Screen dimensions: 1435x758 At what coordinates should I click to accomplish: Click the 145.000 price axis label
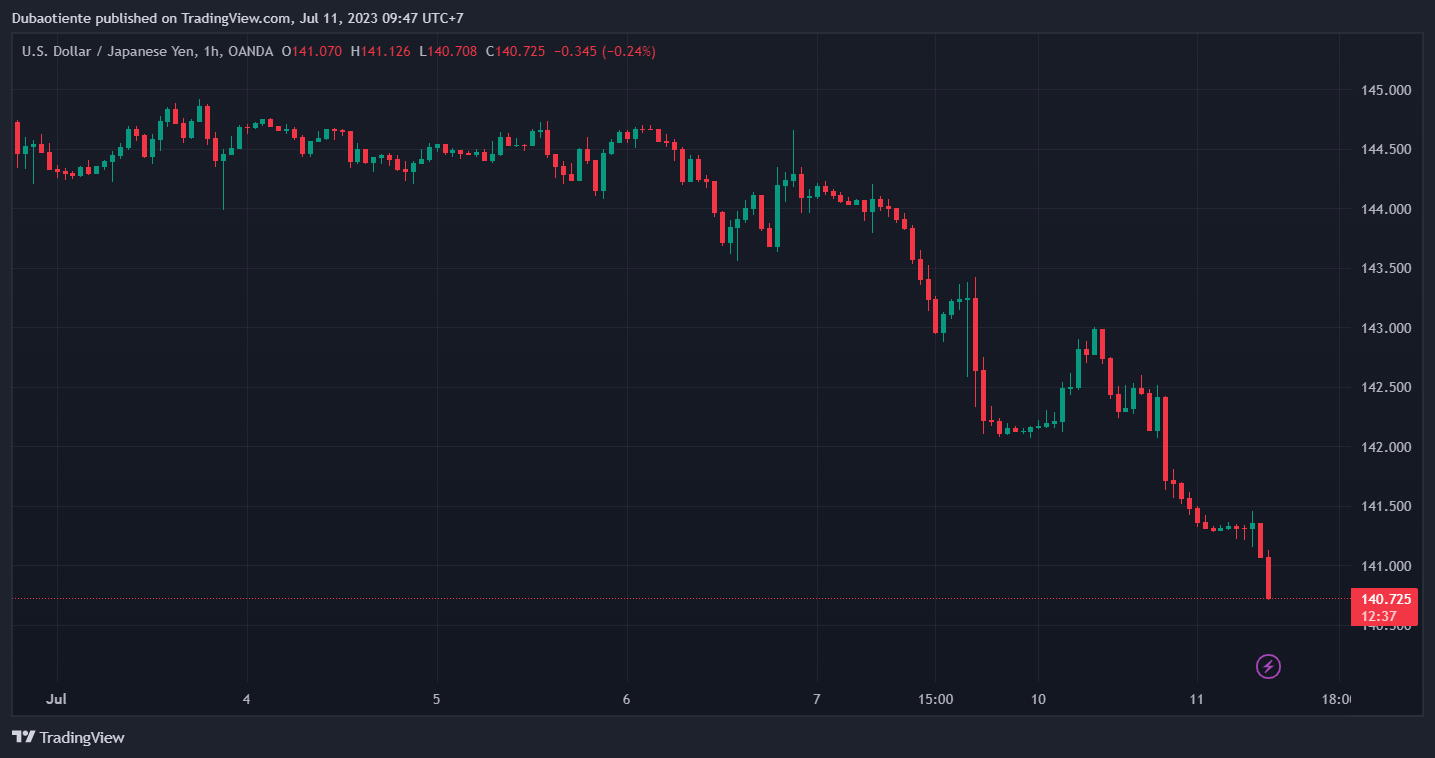click(1385, 91)
